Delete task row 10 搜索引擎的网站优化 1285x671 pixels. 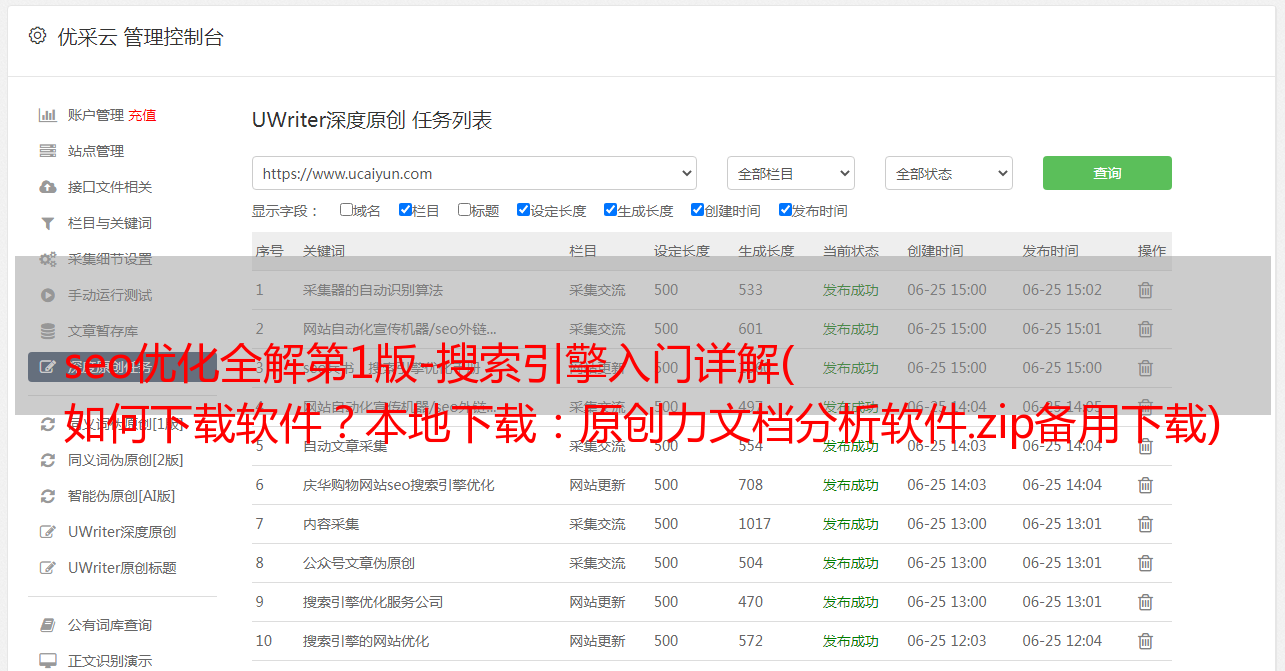1145,641
